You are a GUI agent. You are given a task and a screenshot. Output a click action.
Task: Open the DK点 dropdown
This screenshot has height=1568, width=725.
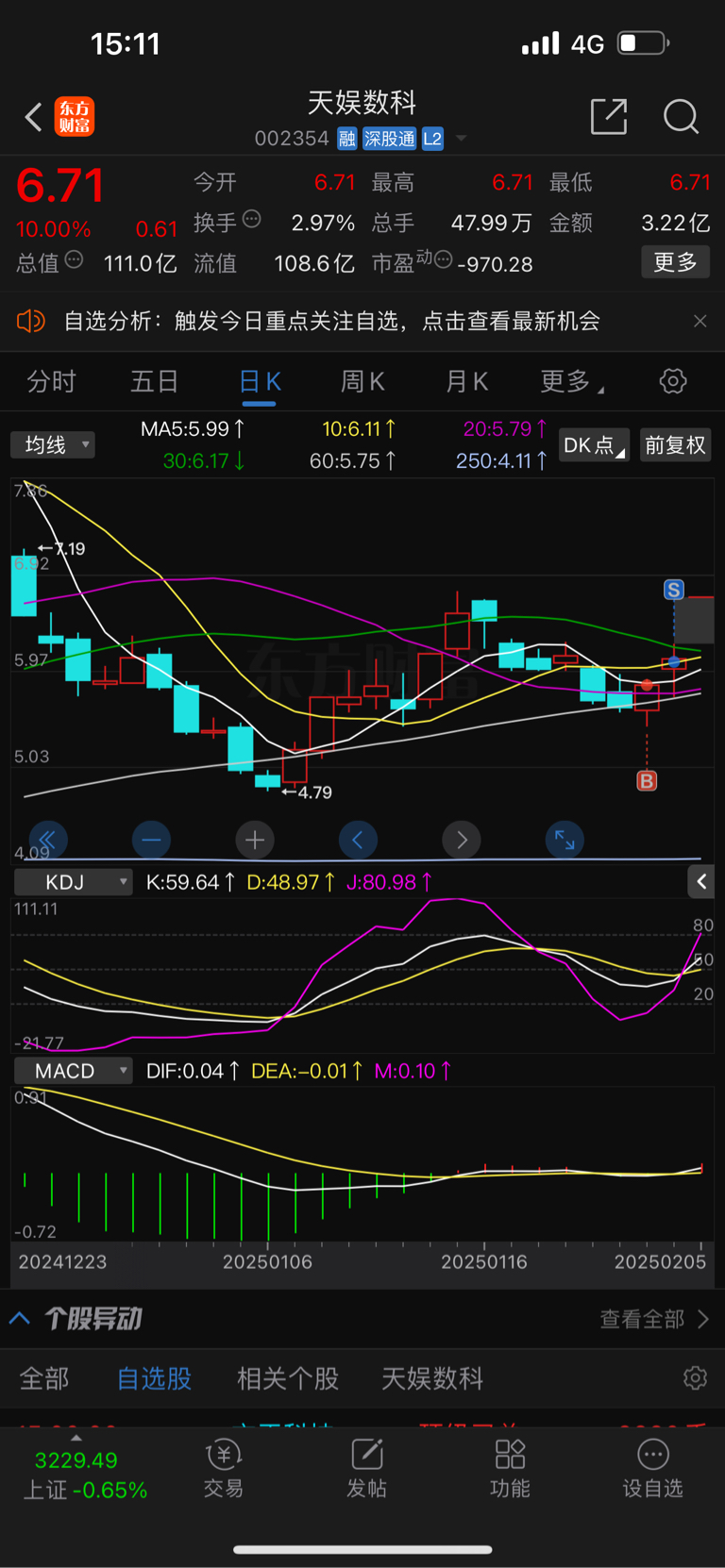click(x=594, y=445)
